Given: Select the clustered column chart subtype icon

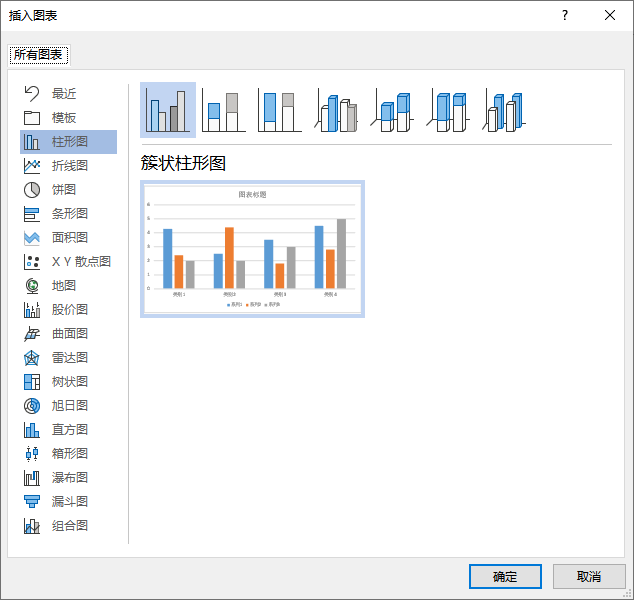Looking at the screenshot, I should (168, 110).
